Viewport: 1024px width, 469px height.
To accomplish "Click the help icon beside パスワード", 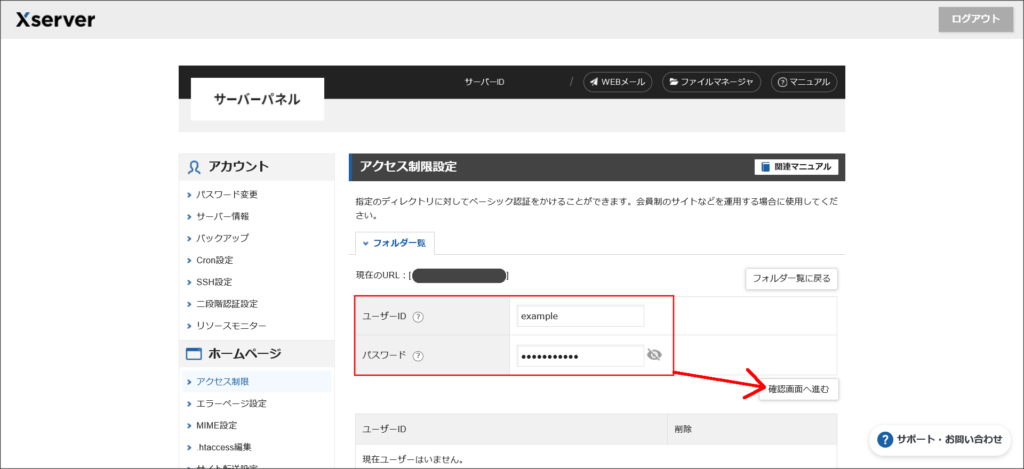I will 419,356.
